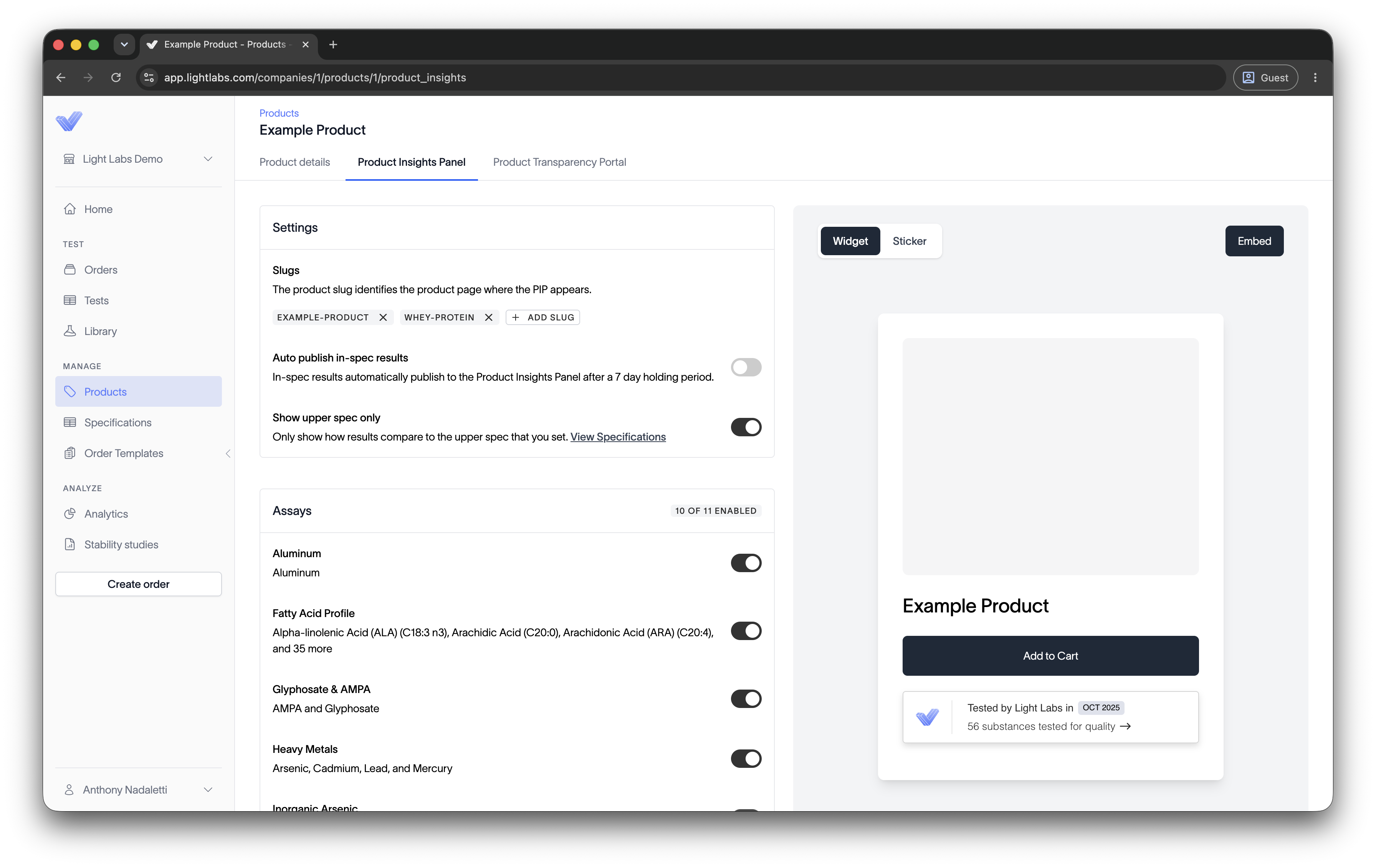1376x868 pixels.
Task: Click the Tests table icon
Action: pos(70,300)
